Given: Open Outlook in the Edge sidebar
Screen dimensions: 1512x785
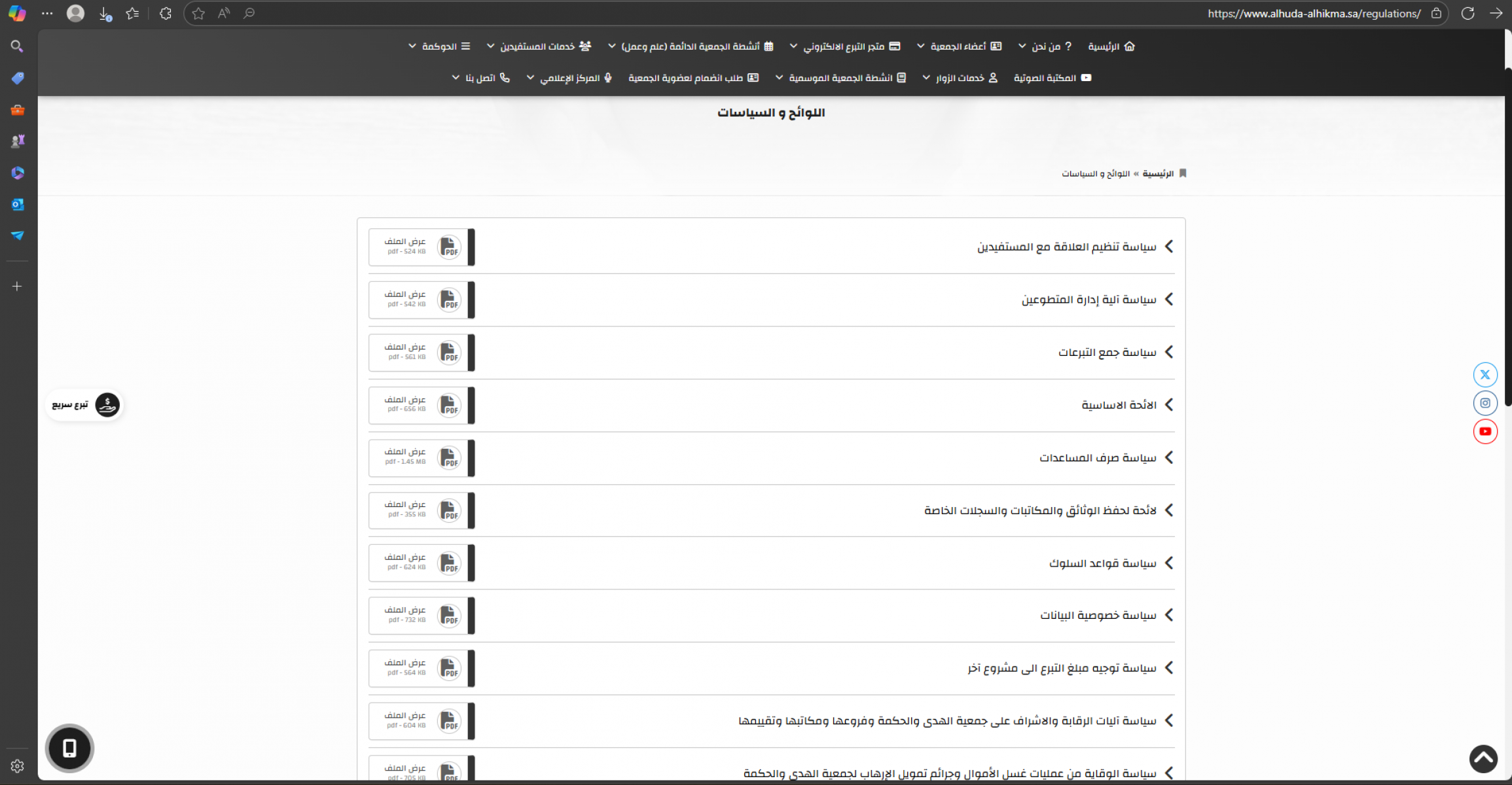Looking at the screenshot, I should 18,204.
